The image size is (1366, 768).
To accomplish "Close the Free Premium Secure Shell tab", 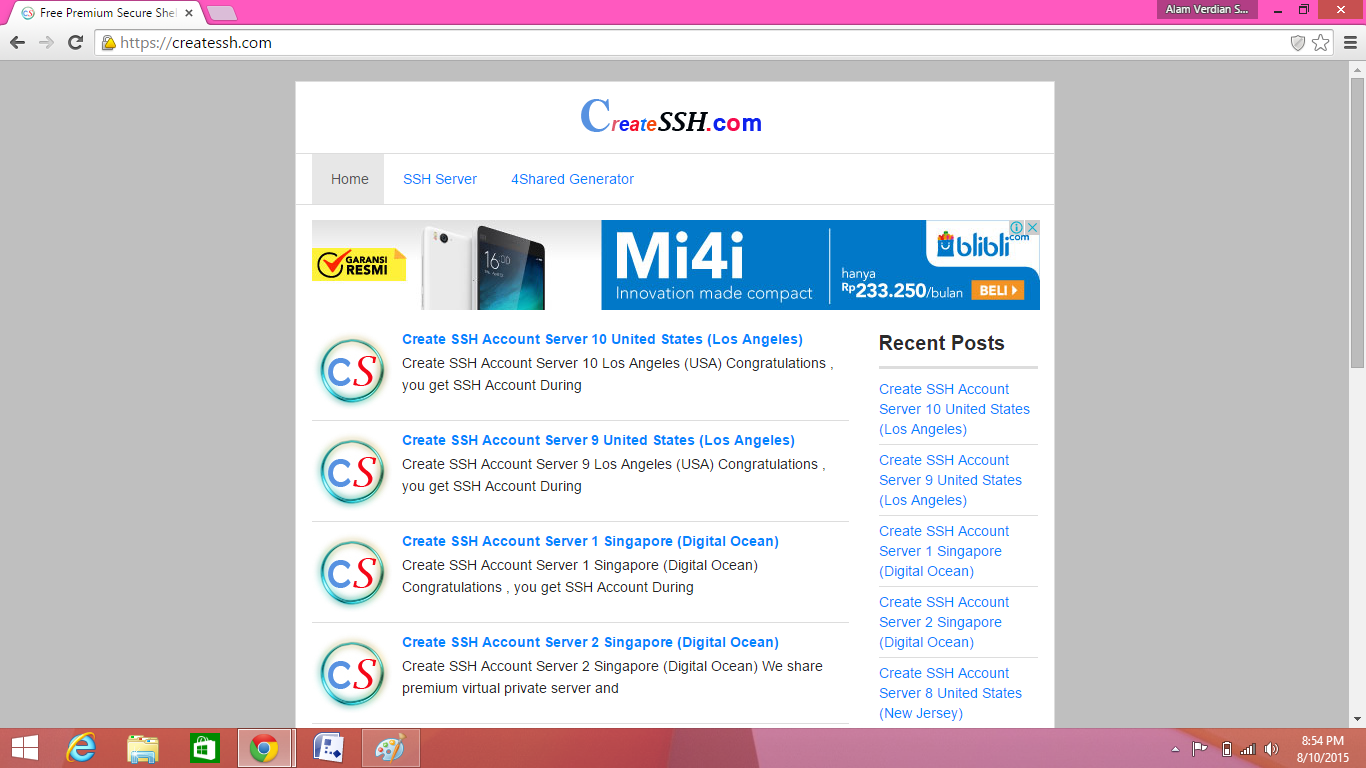I will [189, 13].
